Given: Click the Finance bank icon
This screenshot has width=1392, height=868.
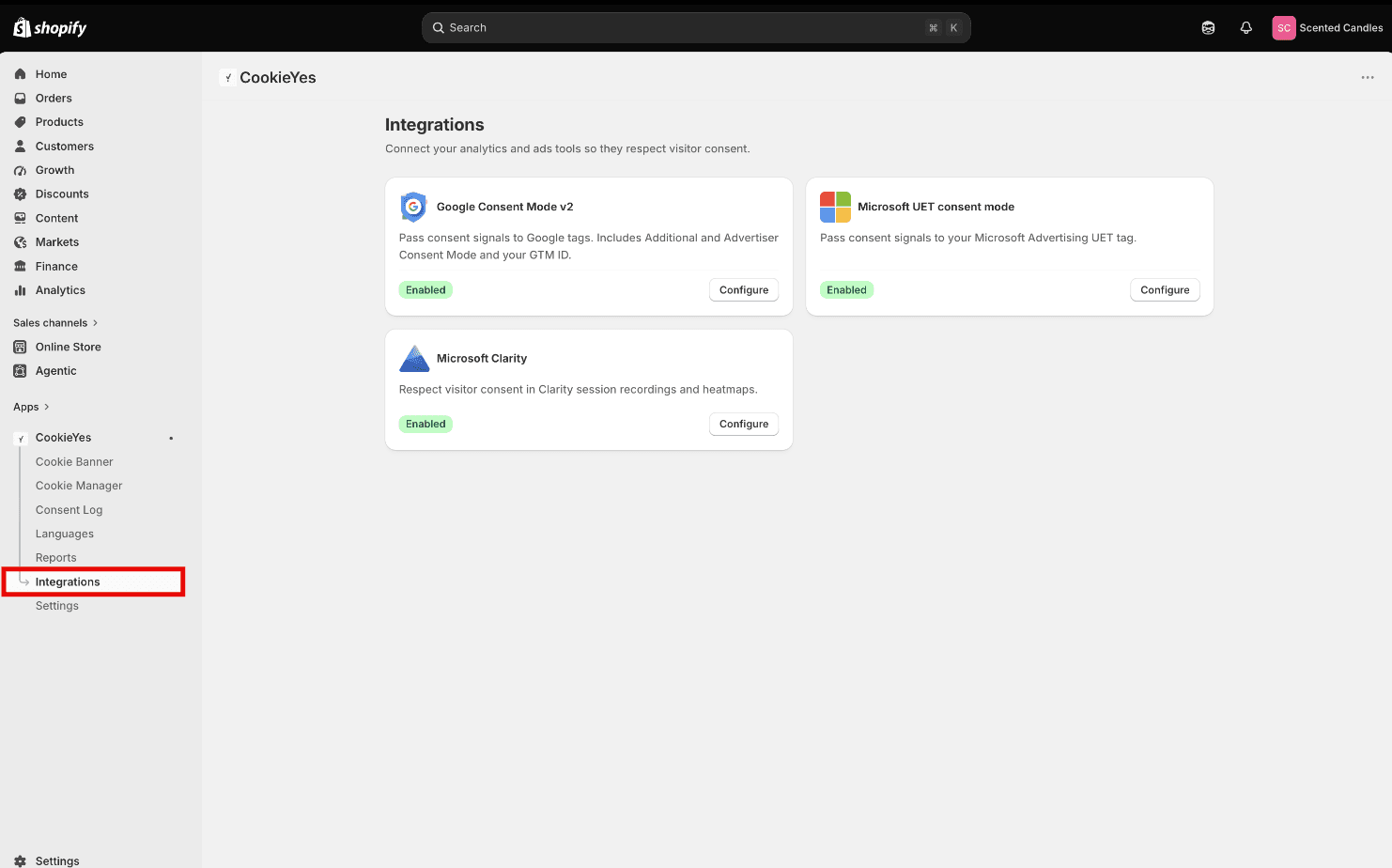Looking at the screenshot, I should 20,267.
